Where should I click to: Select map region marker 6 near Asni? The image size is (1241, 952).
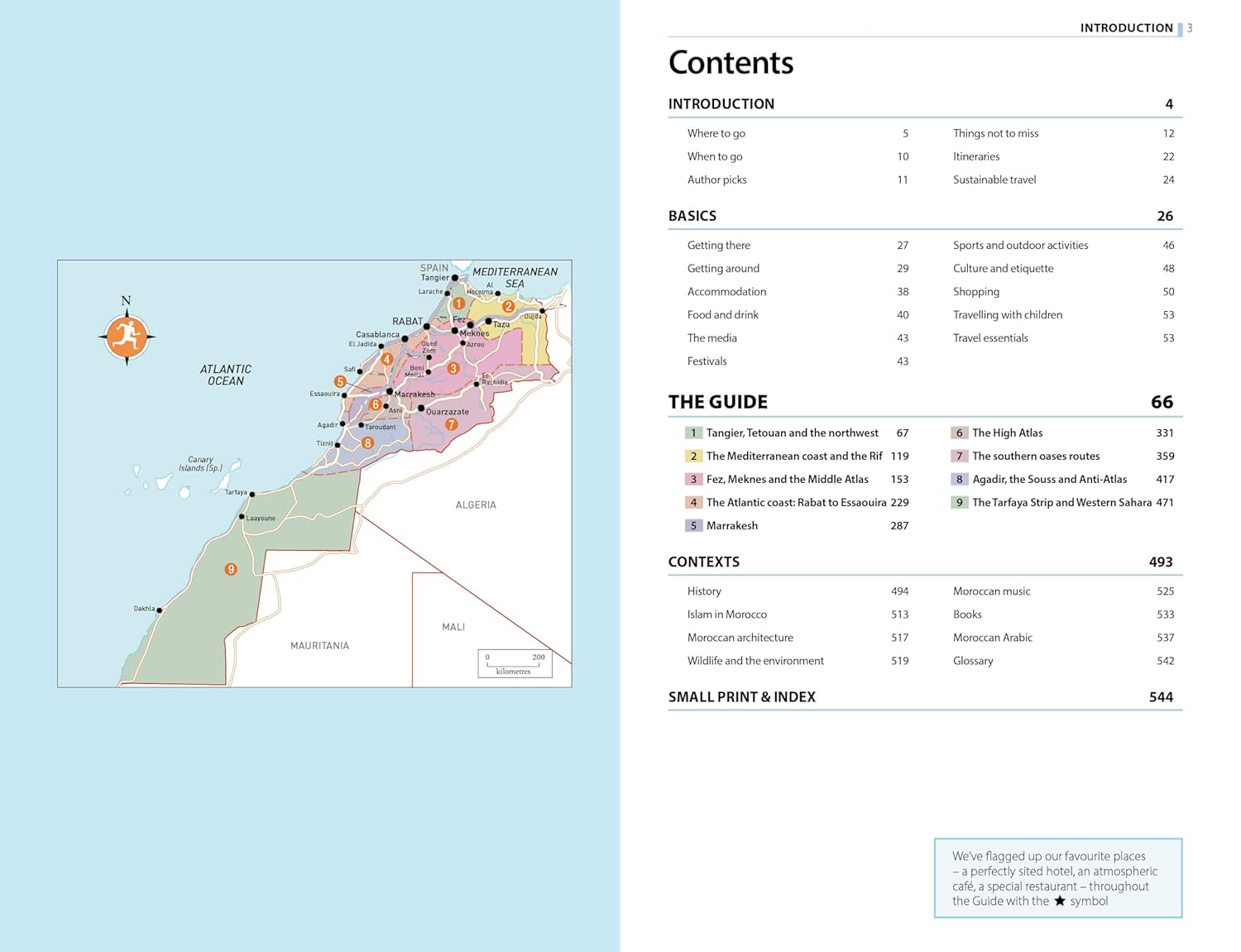[x=376, y=404]
